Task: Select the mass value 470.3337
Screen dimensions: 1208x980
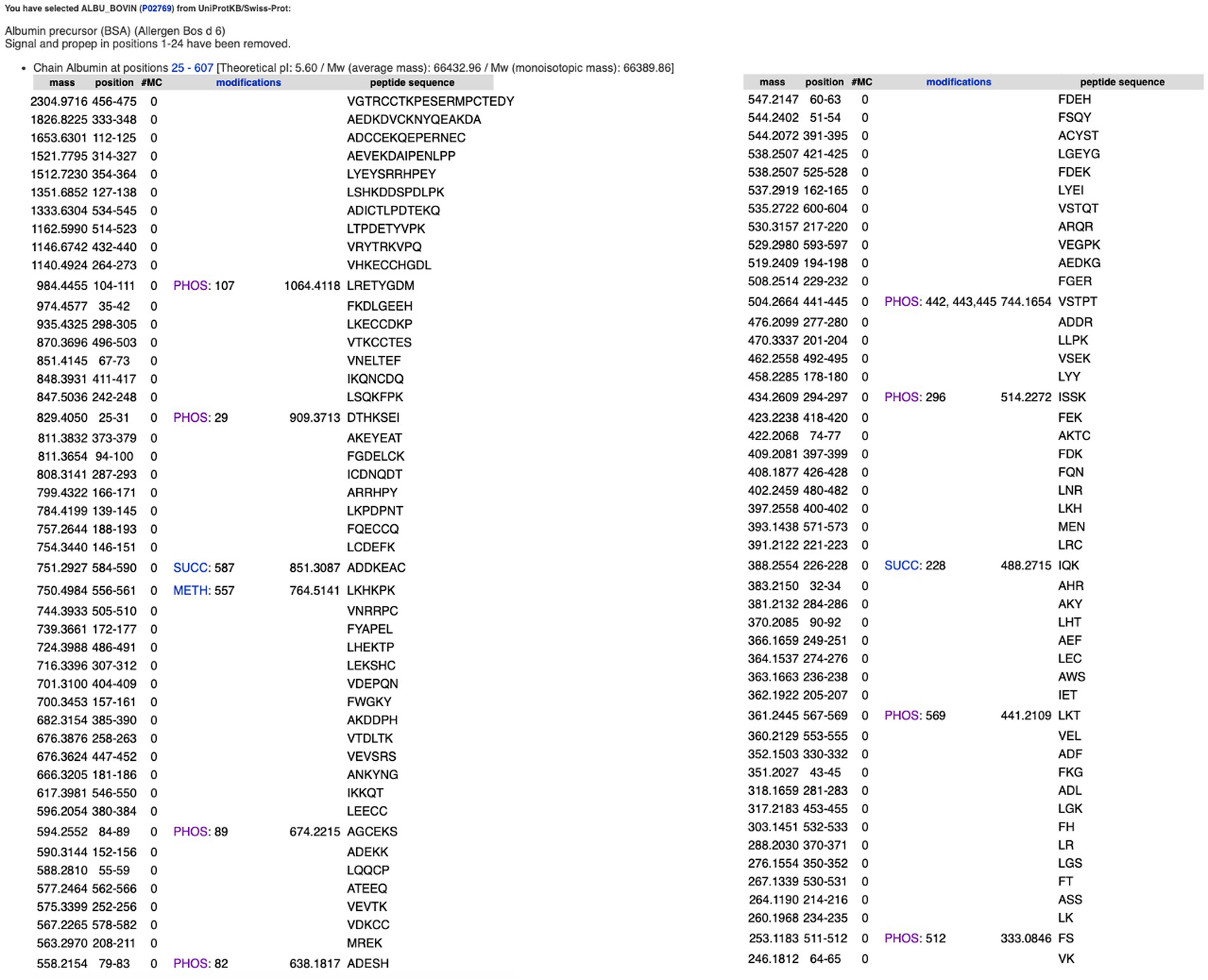Action: pos(774,340)
